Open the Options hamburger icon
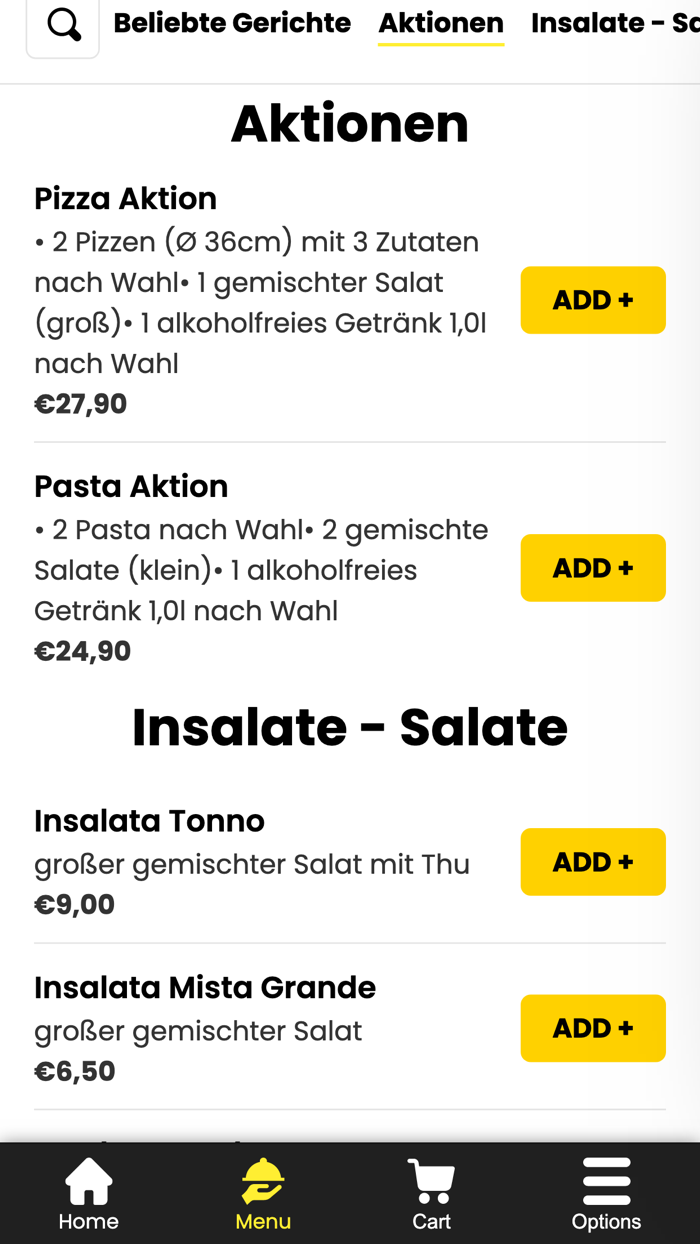 (x=606, y=1180)
